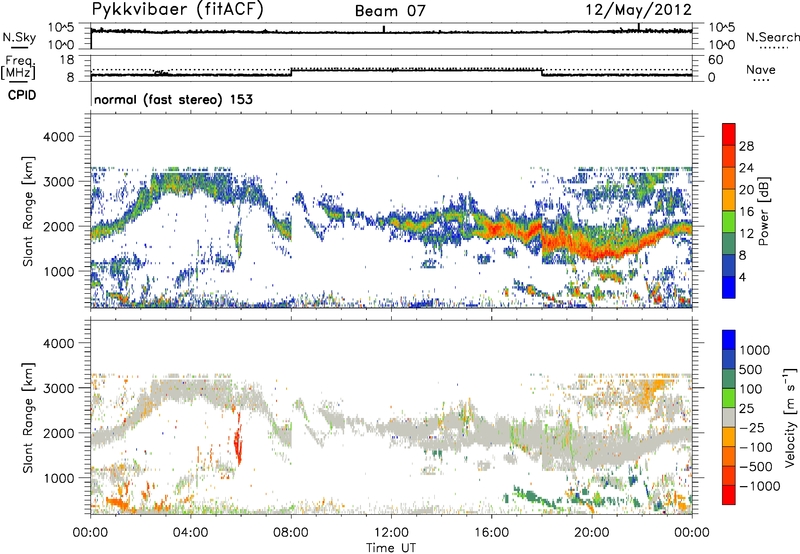Click the "Slant Range [km]" label of the velocity panel
This screenshot has height=554, width=800.
click(x=28, y=417)
